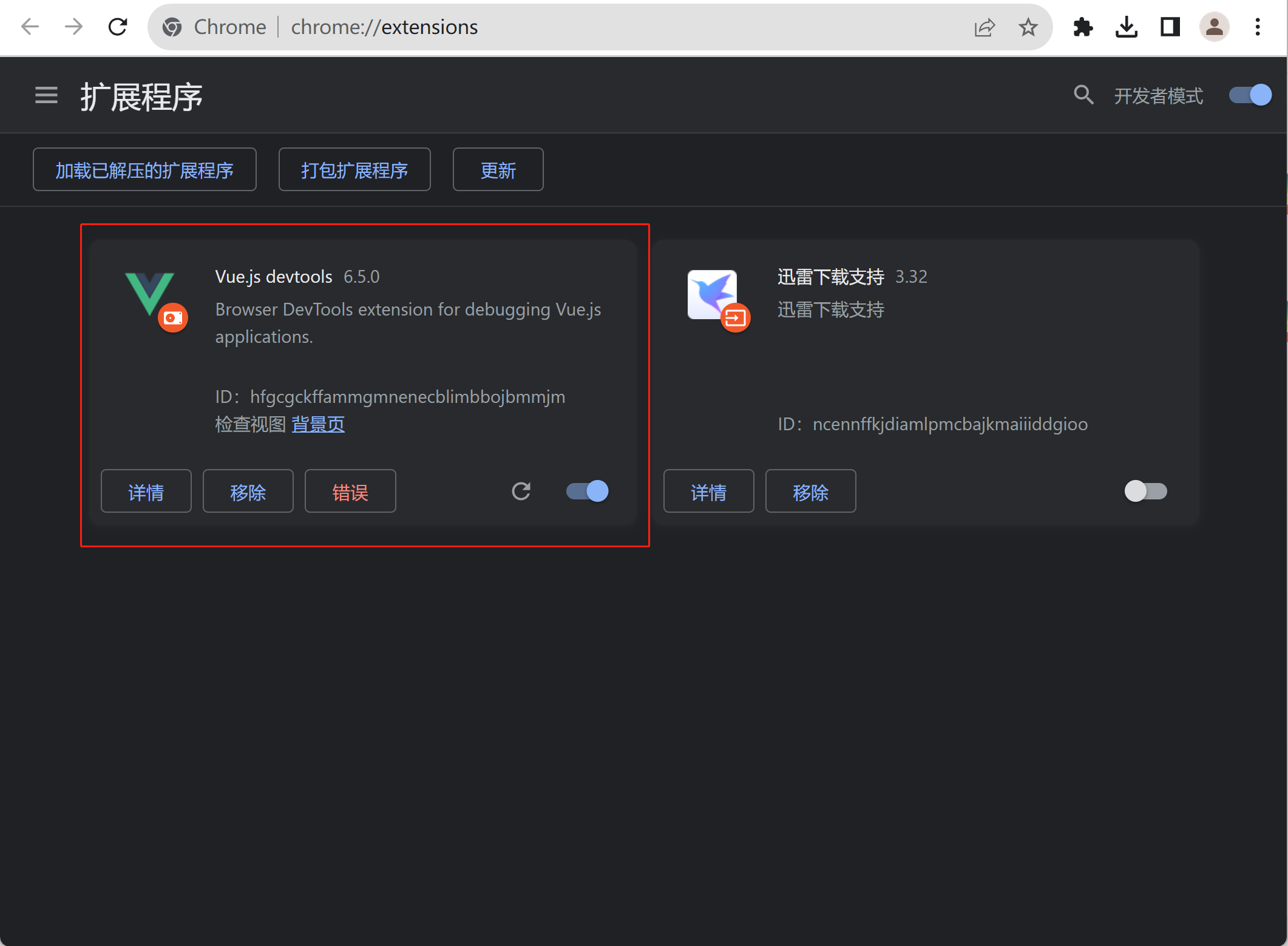This screenshot has height=946, width=1288.
Task: Open the extensions hamburger menu
Action: 46,95
